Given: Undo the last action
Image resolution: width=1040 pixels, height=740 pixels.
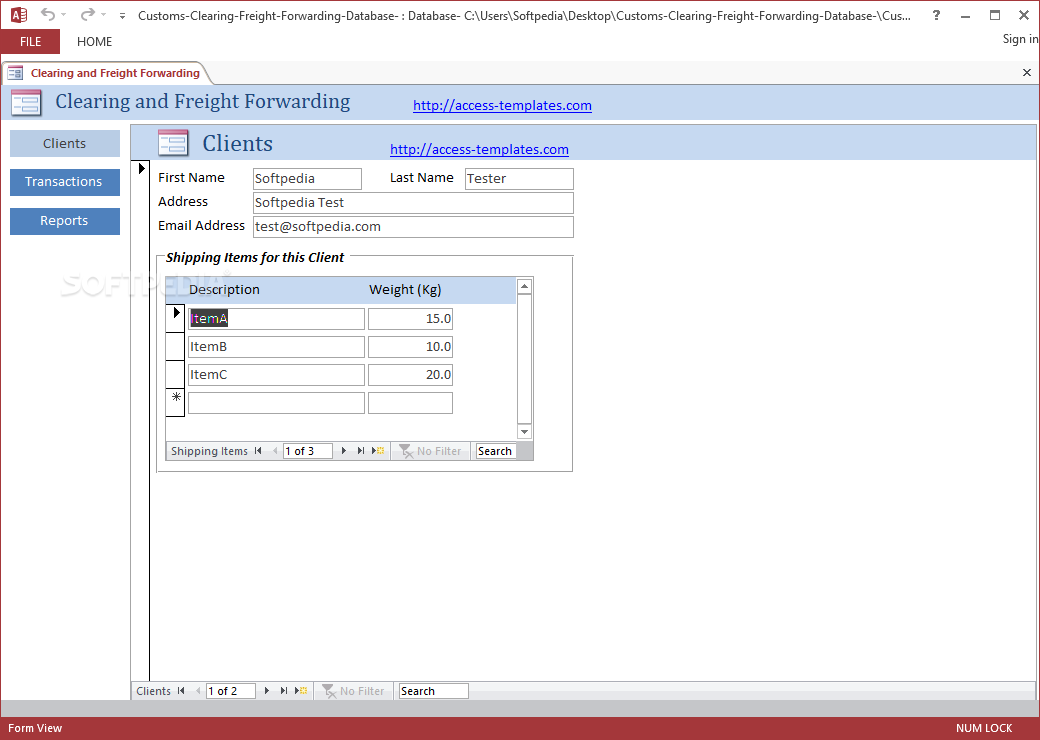Looking at the screenshot, I should [x=48, y=15].
